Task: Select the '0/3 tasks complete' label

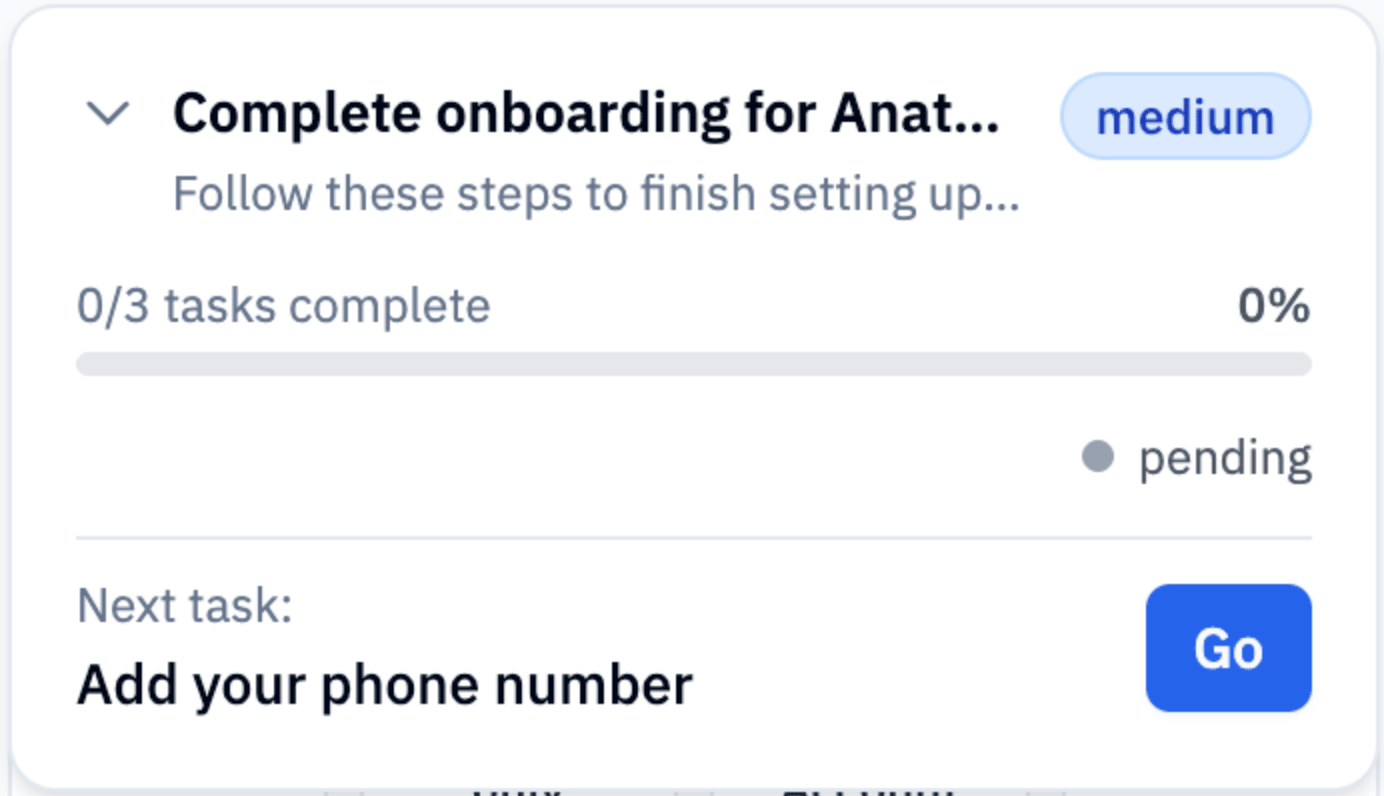Action: click(x=283, y=306)
